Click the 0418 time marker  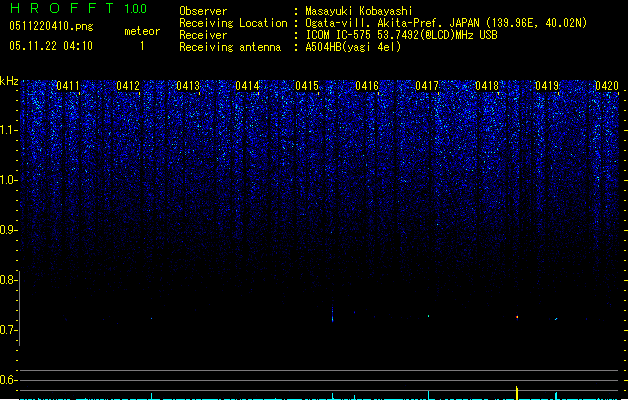click(x=487, y=86)
